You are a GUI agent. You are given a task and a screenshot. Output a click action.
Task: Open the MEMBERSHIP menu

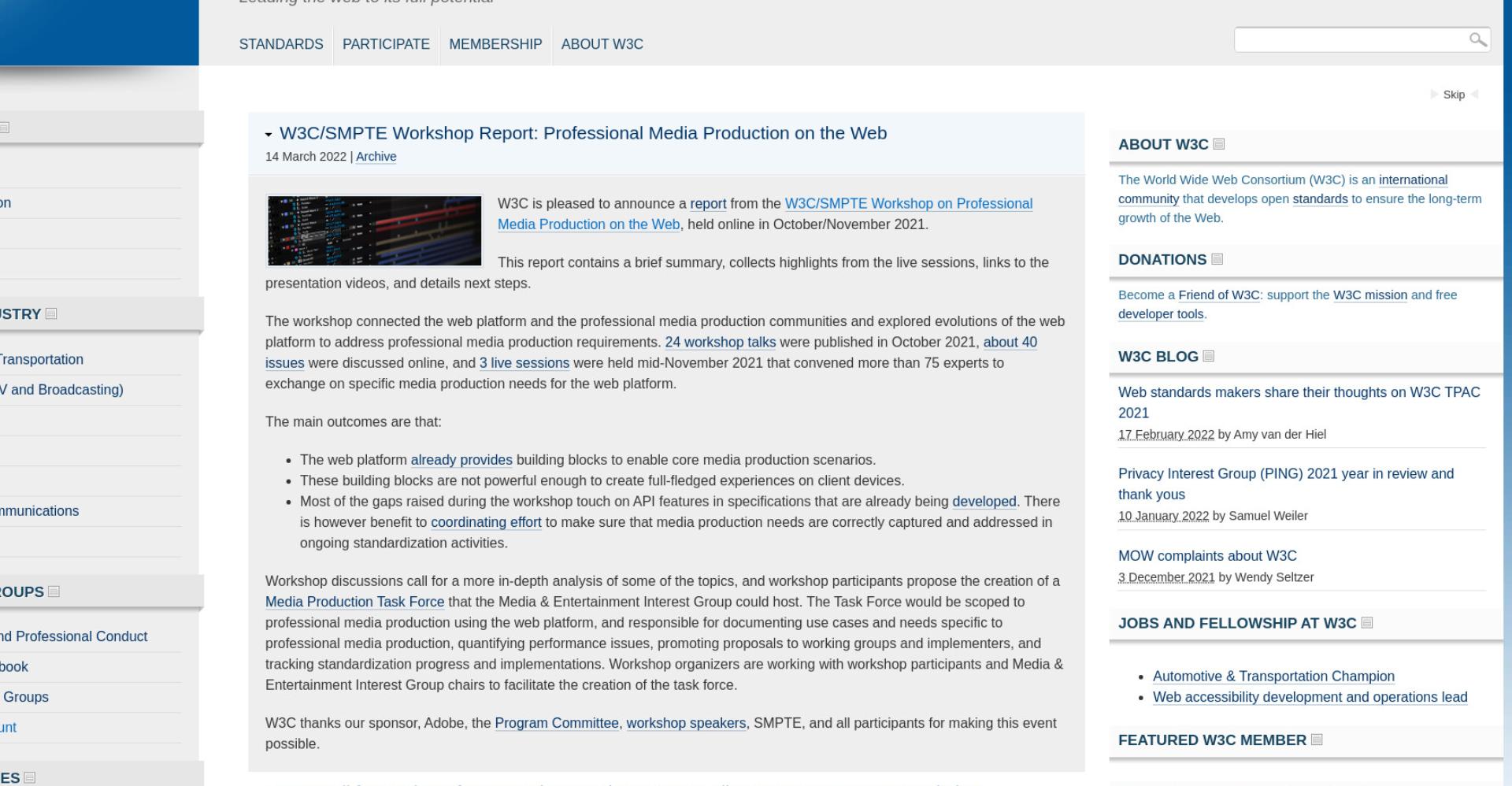(x=495, y=44)
